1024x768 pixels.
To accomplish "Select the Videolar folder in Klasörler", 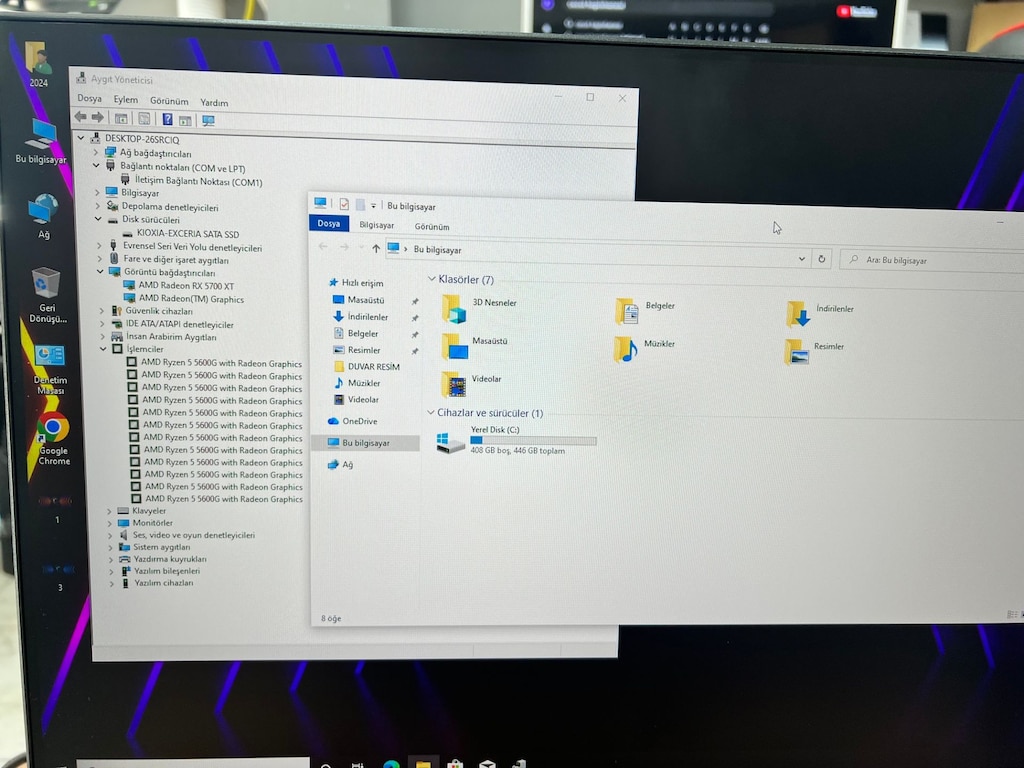I will [472, 384].
